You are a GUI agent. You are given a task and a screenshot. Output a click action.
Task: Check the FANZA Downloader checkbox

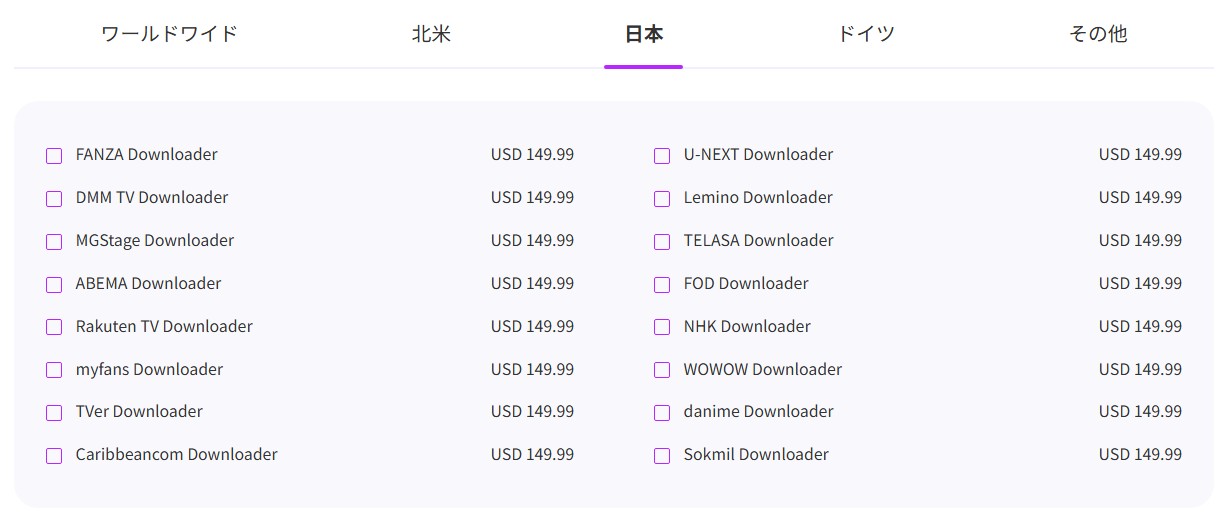[54, 156]
